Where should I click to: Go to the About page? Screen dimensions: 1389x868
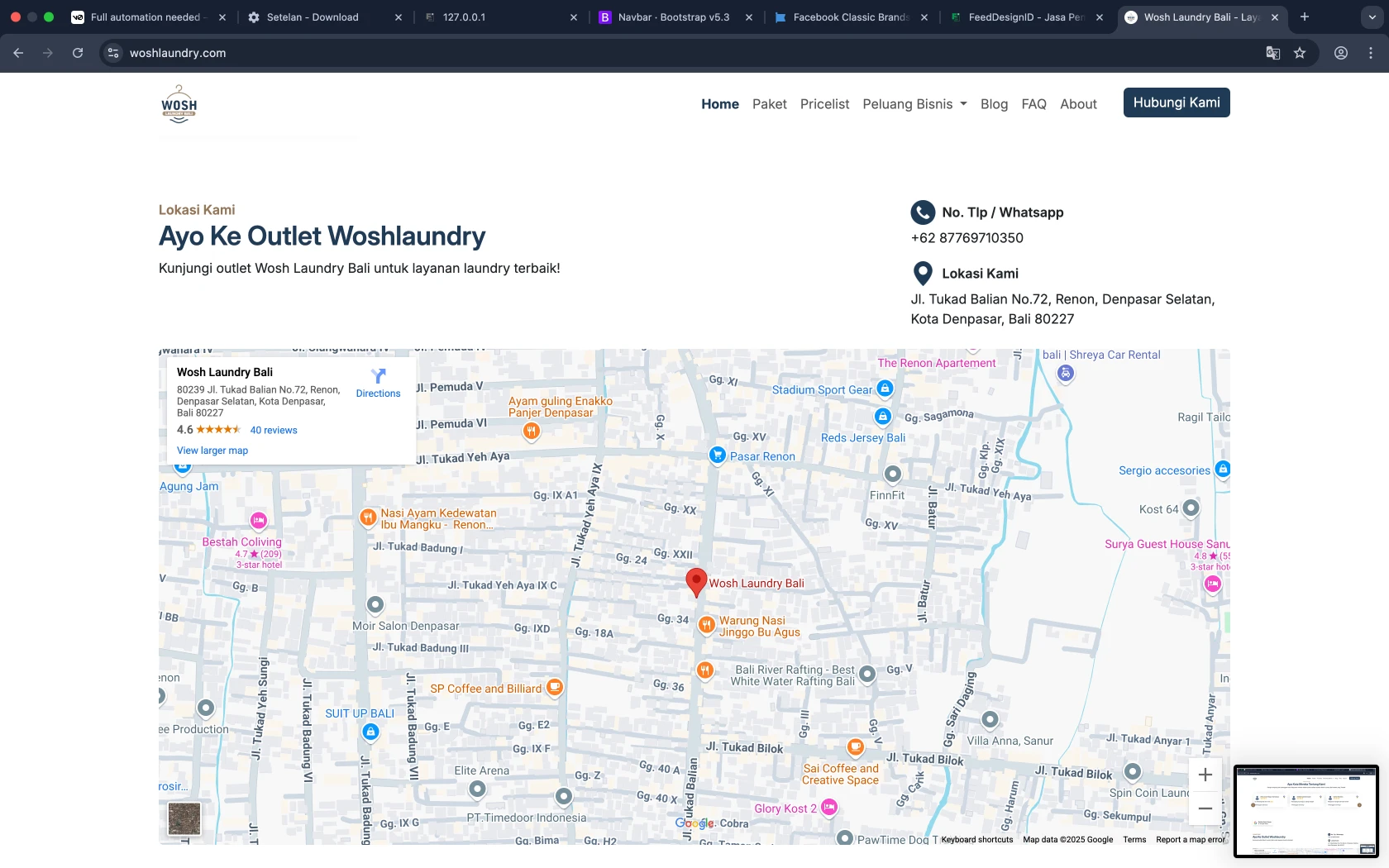(1079, 104)
